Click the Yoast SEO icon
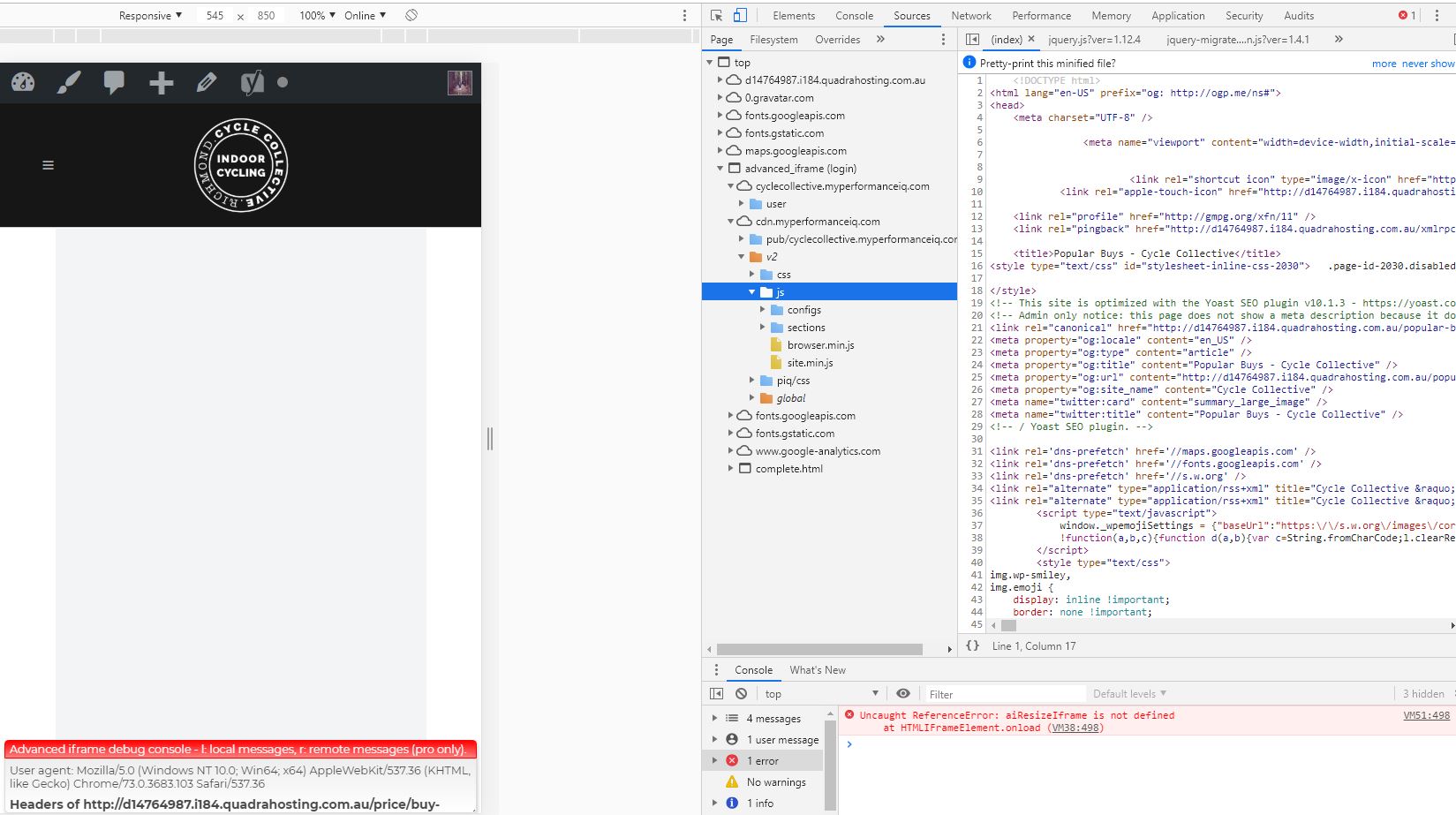Viewport: 1456px width, 815px height. (252, 83)
